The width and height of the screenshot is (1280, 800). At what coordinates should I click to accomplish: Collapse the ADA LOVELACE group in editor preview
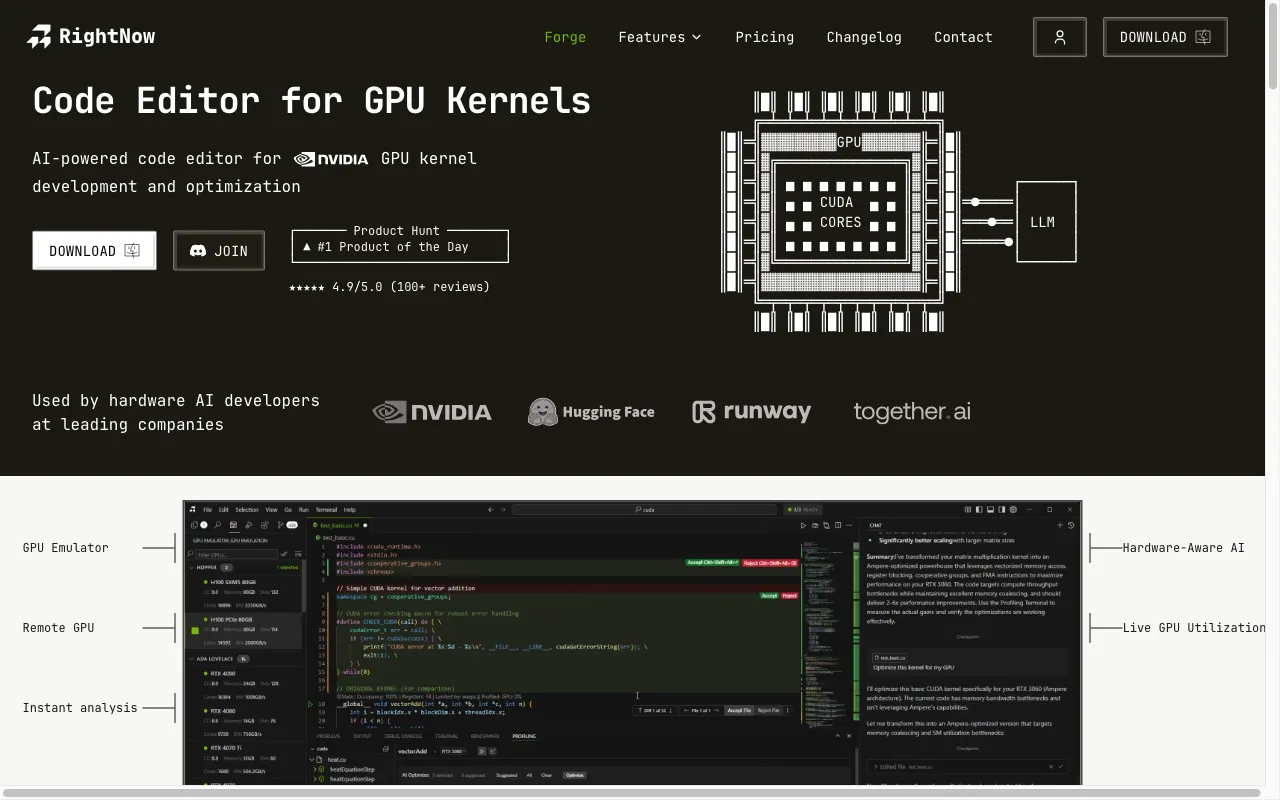[x=191, y=659]
